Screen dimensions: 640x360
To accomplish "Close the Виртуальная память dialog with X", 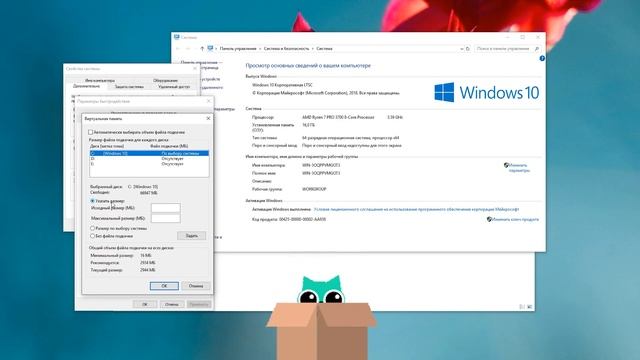I will [208, 118].
